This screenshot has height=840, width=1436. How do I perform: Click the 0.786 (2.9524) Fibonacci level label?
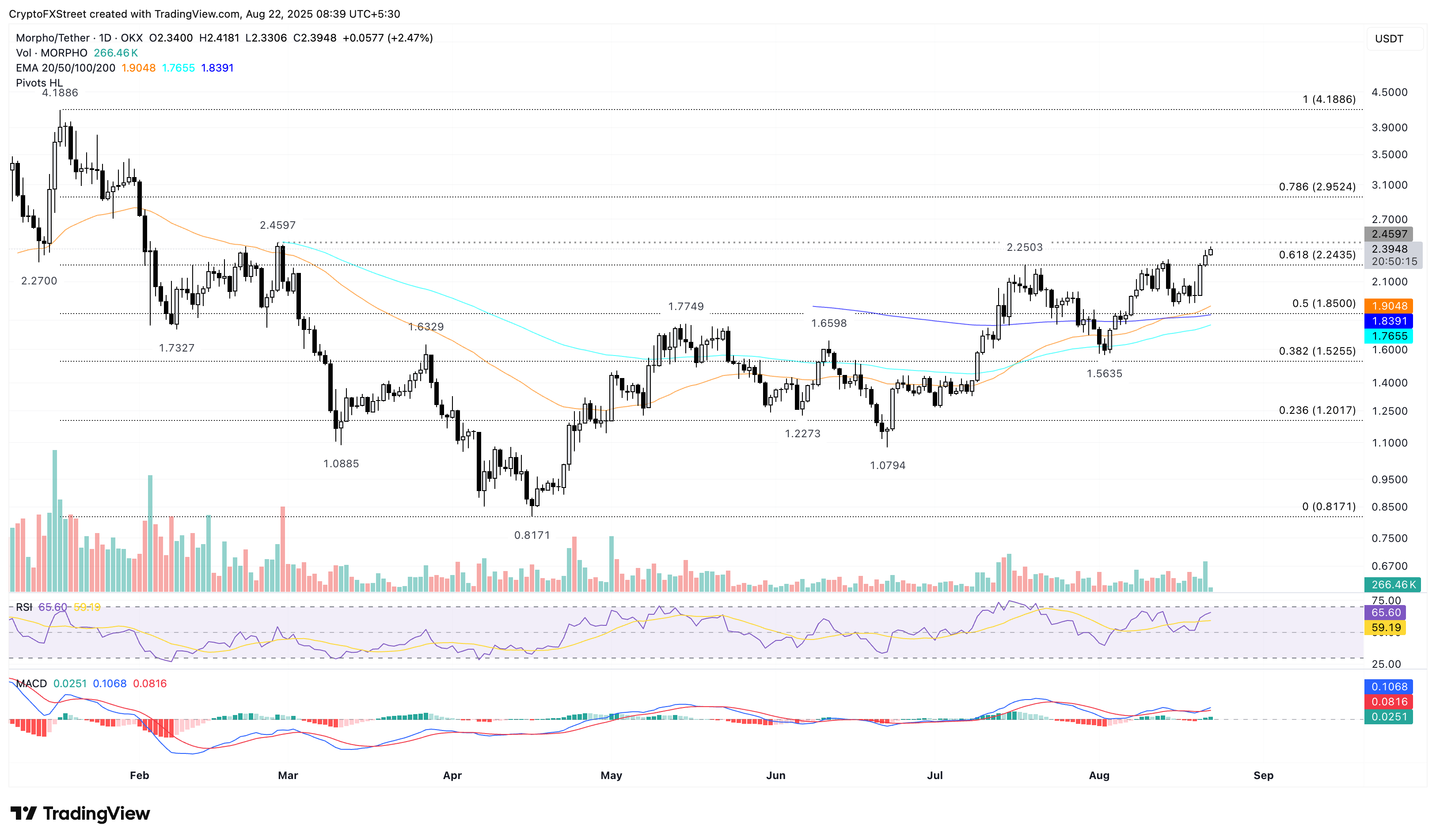(x=1317, y=187)
